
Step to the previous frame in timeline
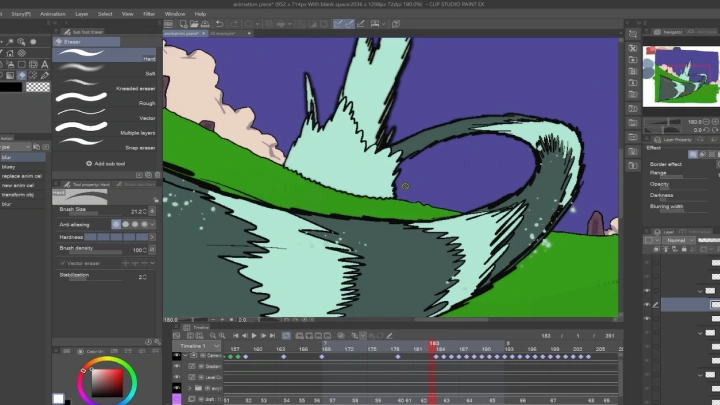click(x=245, y=336)
